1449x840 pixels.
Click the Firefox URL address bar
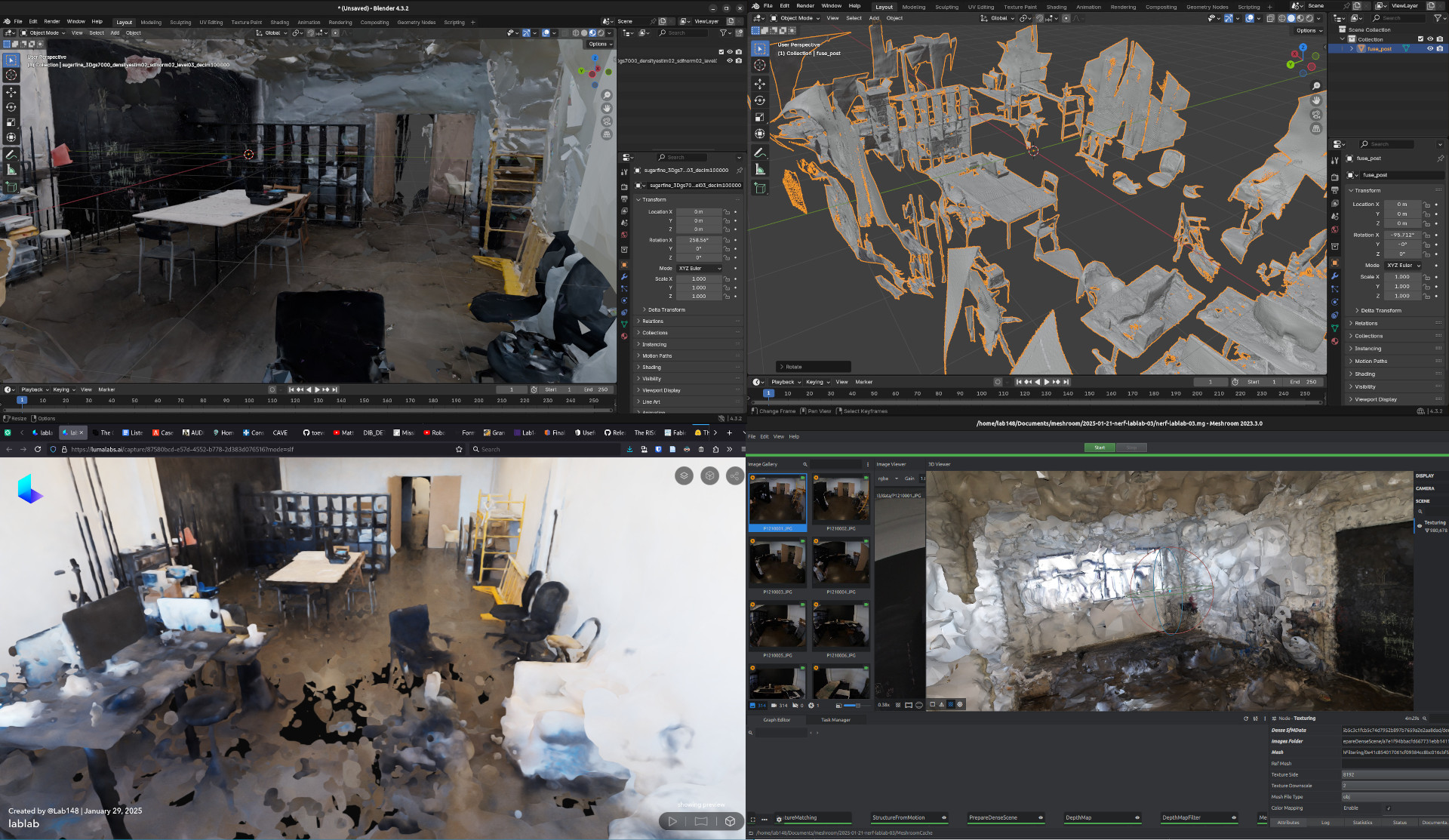click(257, 449)
